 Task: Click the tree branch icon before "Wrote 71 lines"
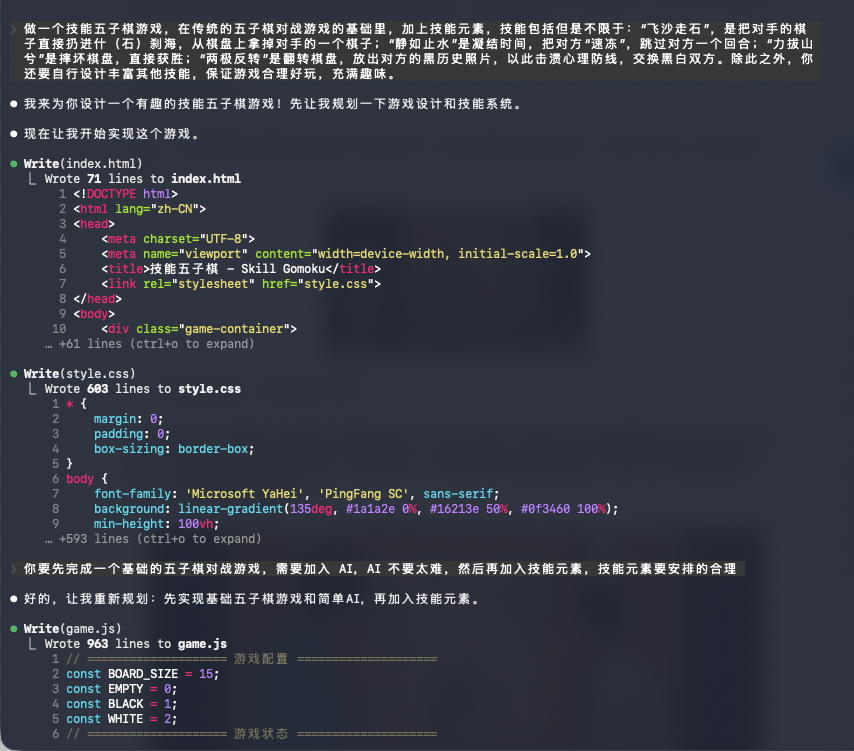click(32, 179)
